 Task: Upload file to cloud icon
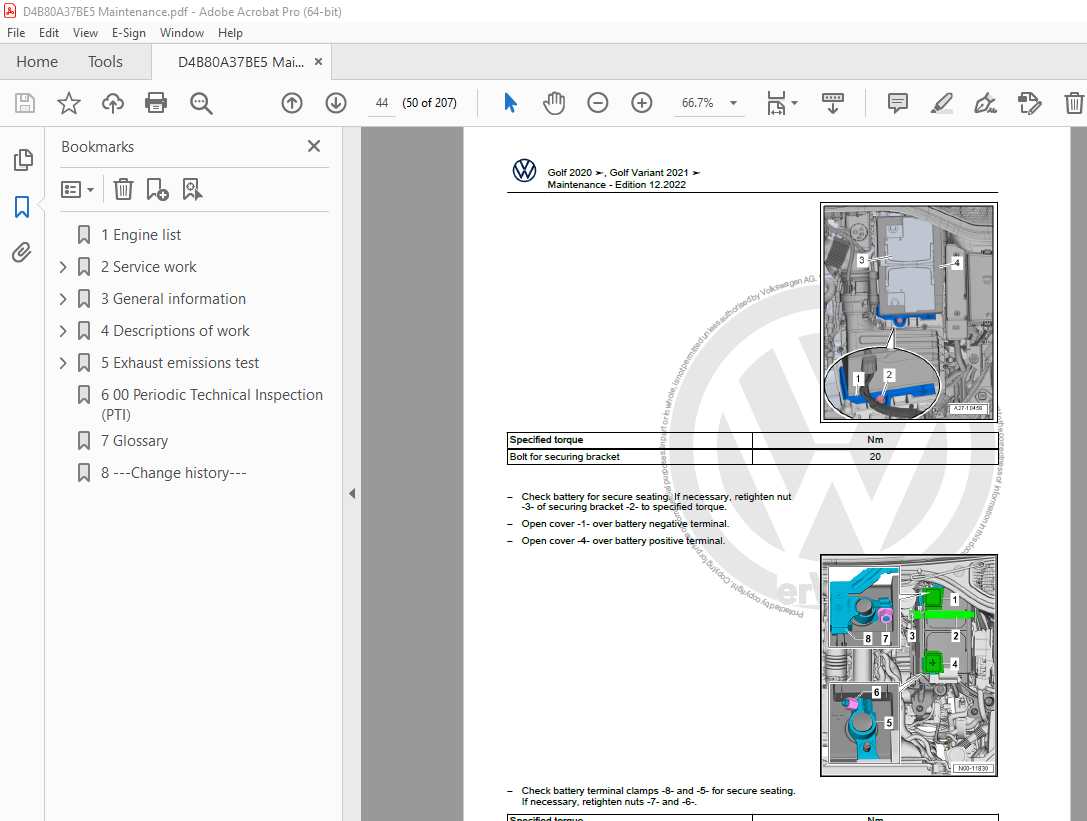[113, 103]
